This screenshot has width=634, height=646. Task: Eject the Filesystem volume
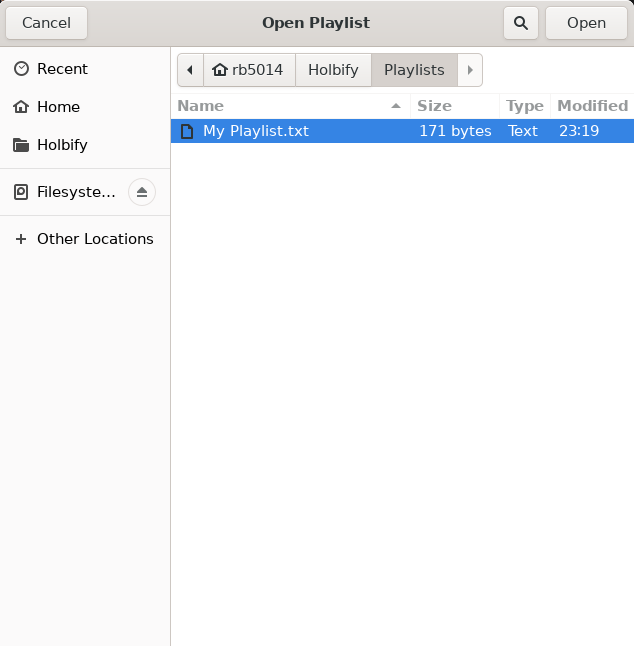[x=142, y=192]
